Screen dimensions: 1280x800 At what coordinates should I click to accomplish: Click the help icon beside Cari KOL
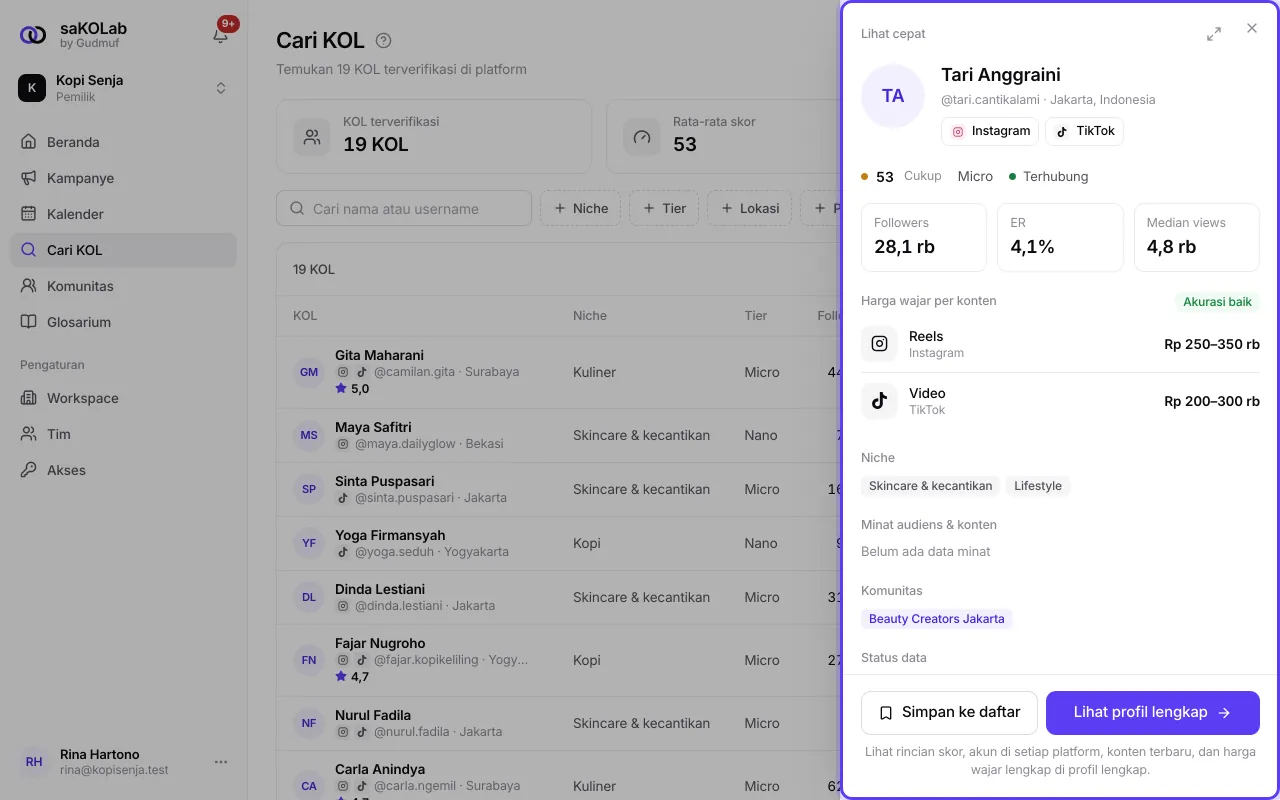pos(383,41)
